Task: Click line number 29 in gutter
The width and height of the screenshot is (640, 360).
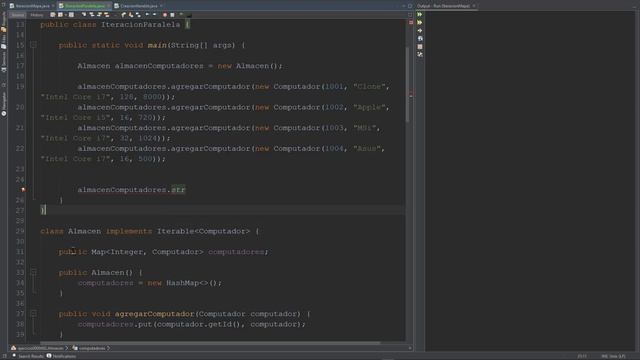Action: (x=20, y=231)
